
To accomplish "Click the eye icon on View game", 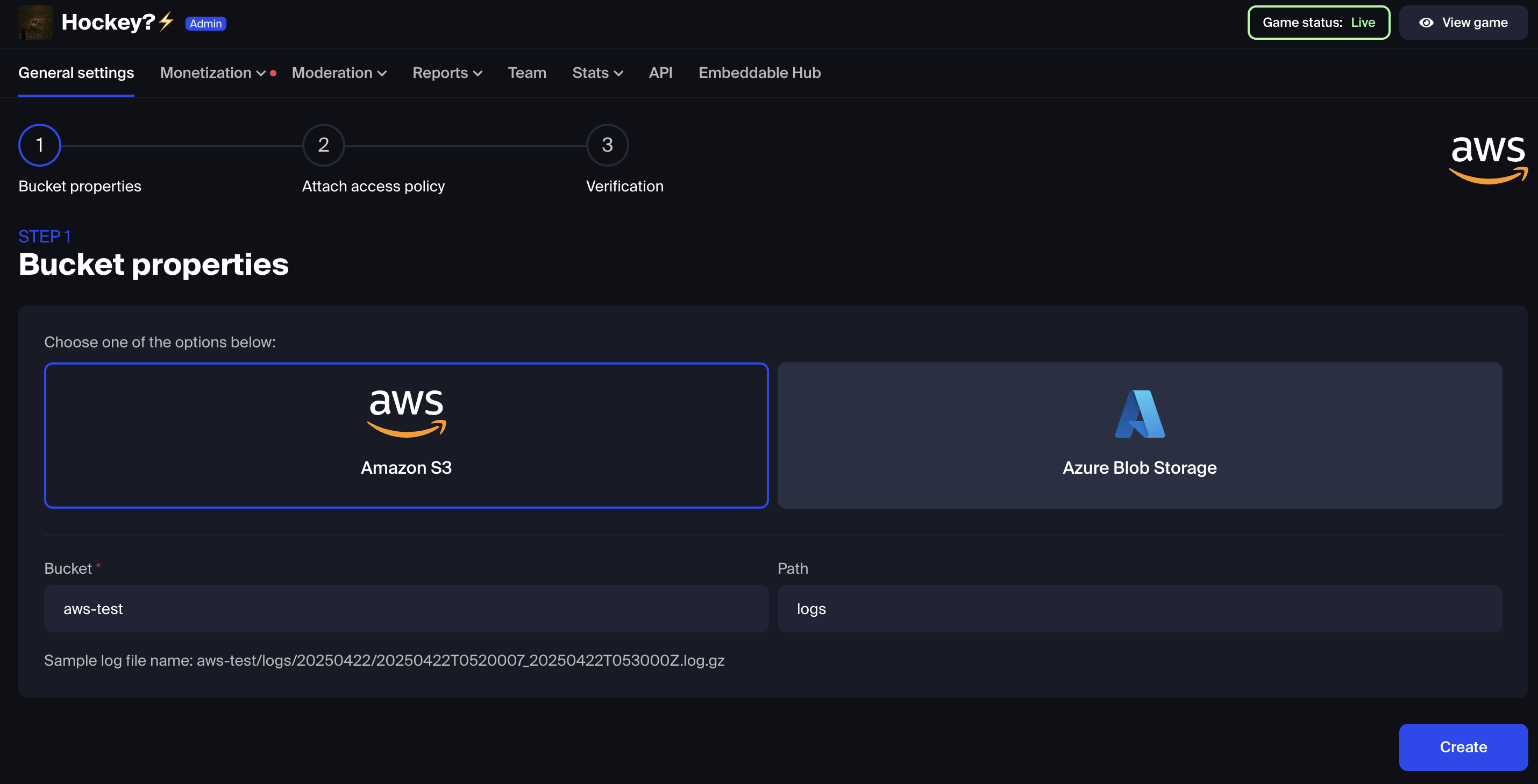I will [1426, 22].
